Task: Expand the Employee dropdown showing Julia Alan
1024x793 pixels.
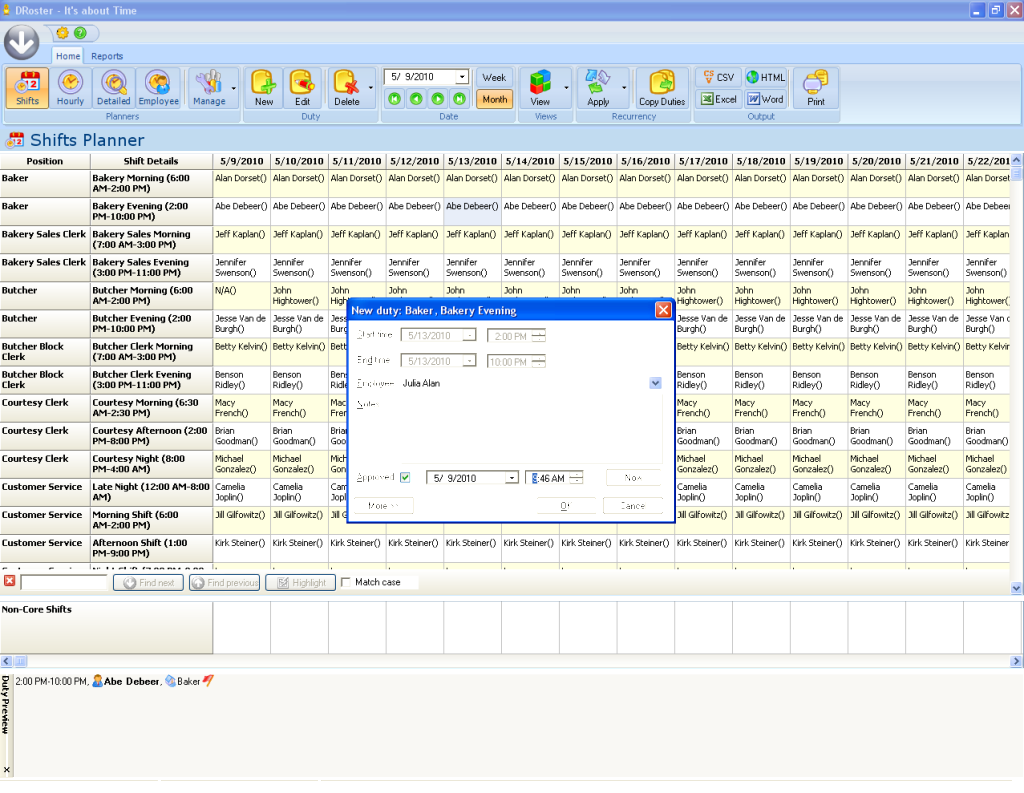Action: click(x=655, y=383)
